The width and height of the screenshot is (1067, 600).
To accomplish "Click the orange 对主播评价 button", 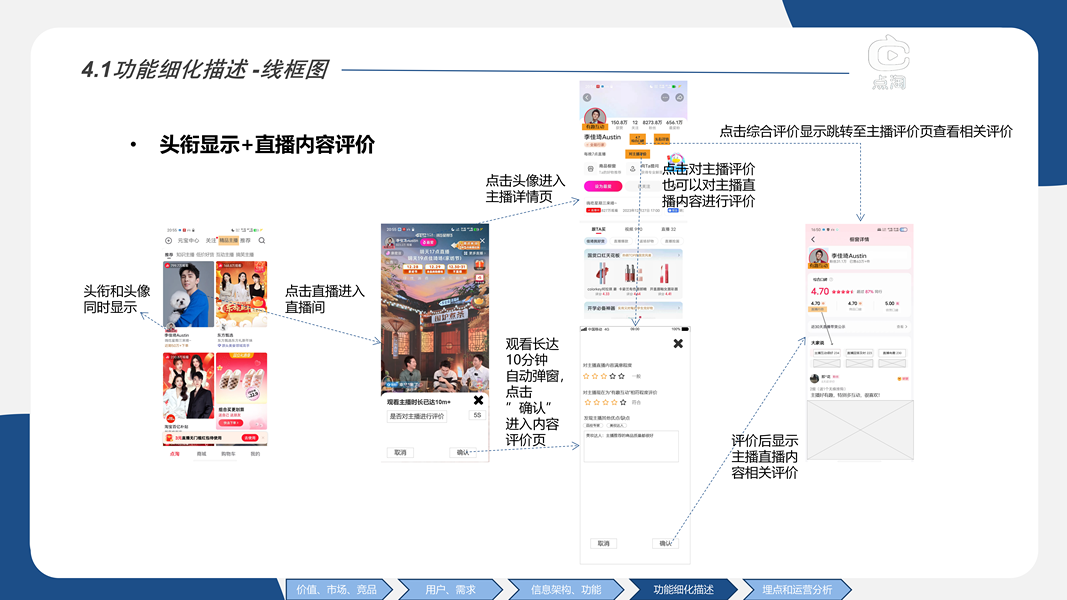I will (x=638, y=154).
